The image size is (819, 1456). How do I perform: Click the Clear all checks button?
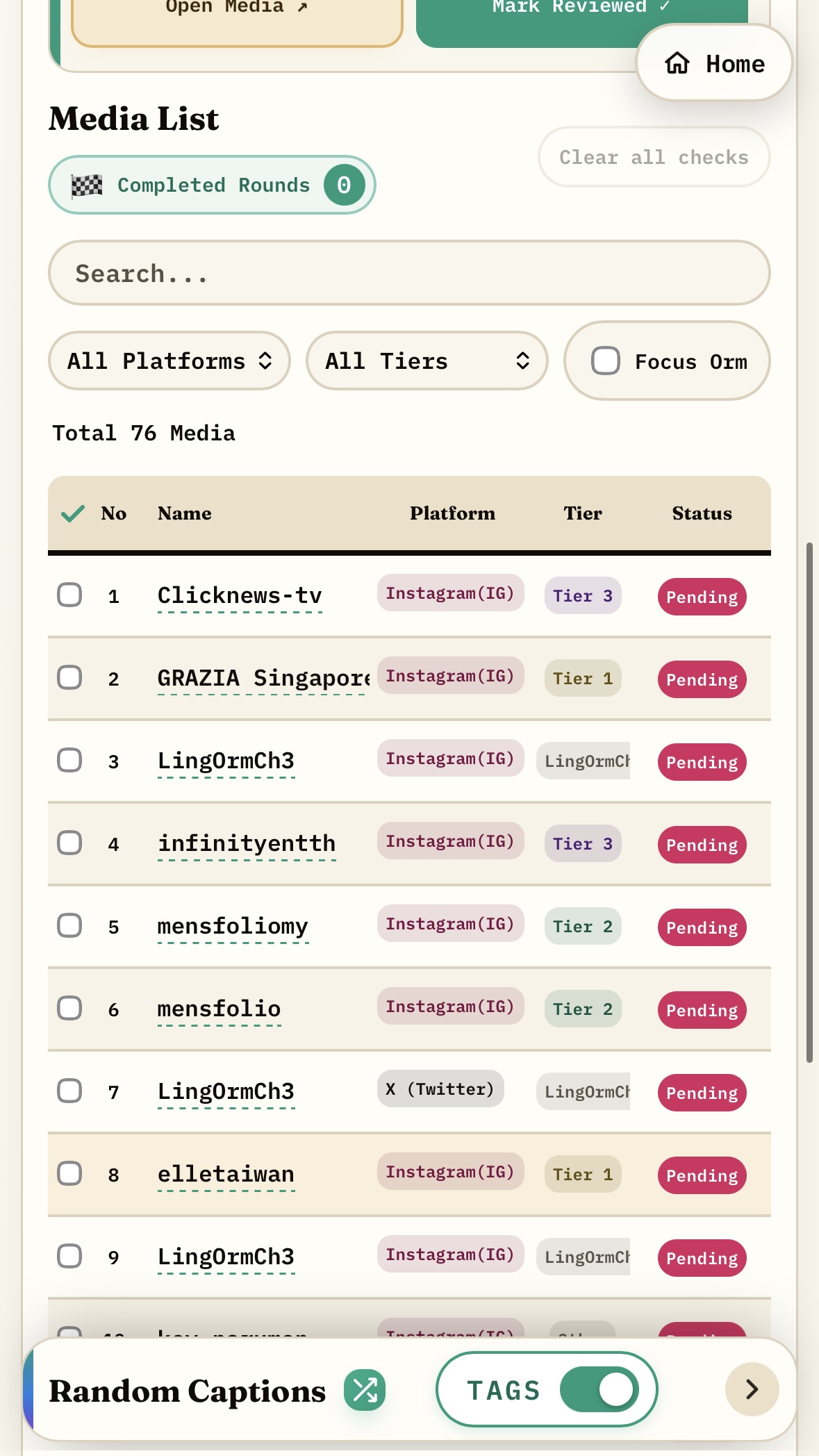pos(654,157)
